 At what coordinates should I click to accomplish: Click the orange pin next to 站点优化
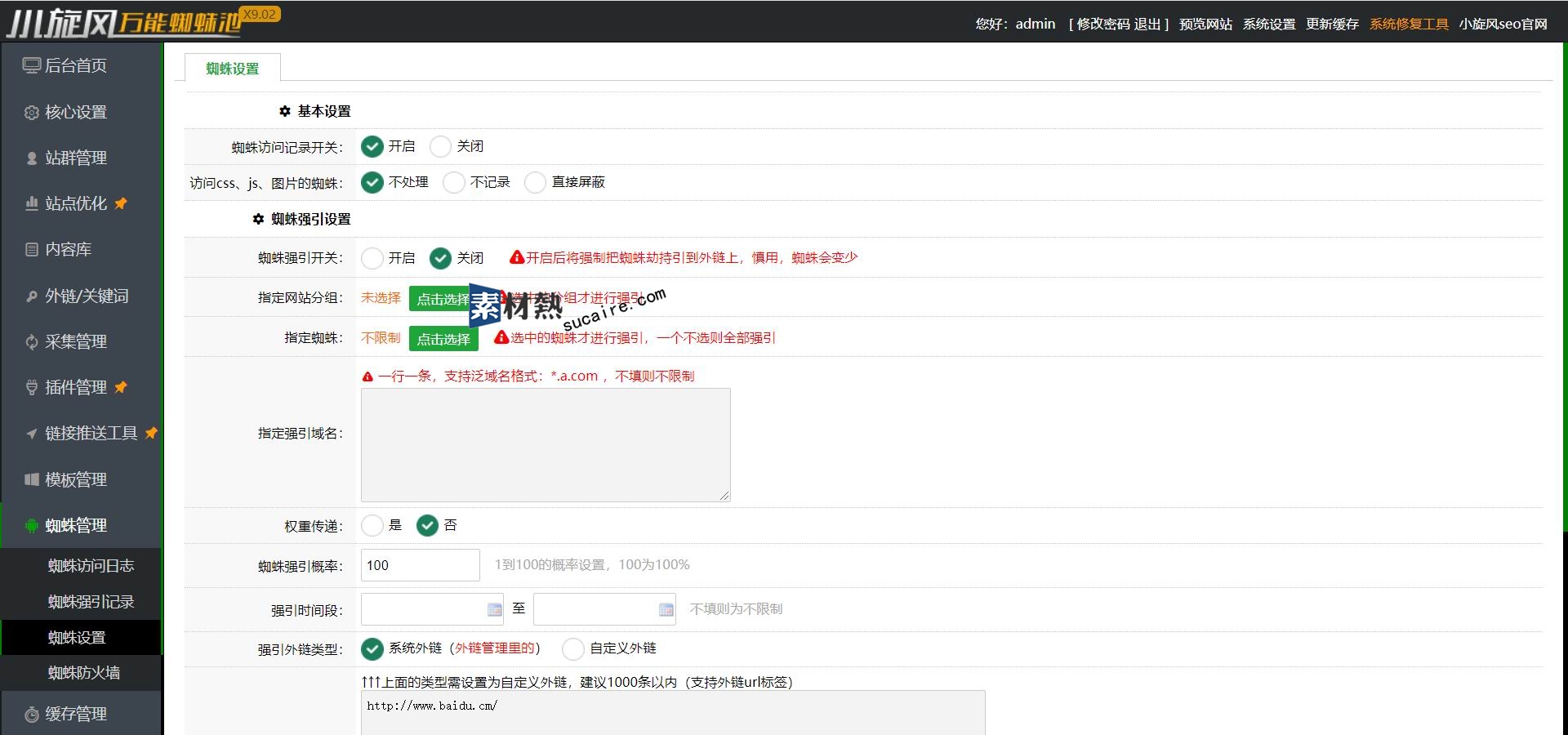[x=121, y=203]
